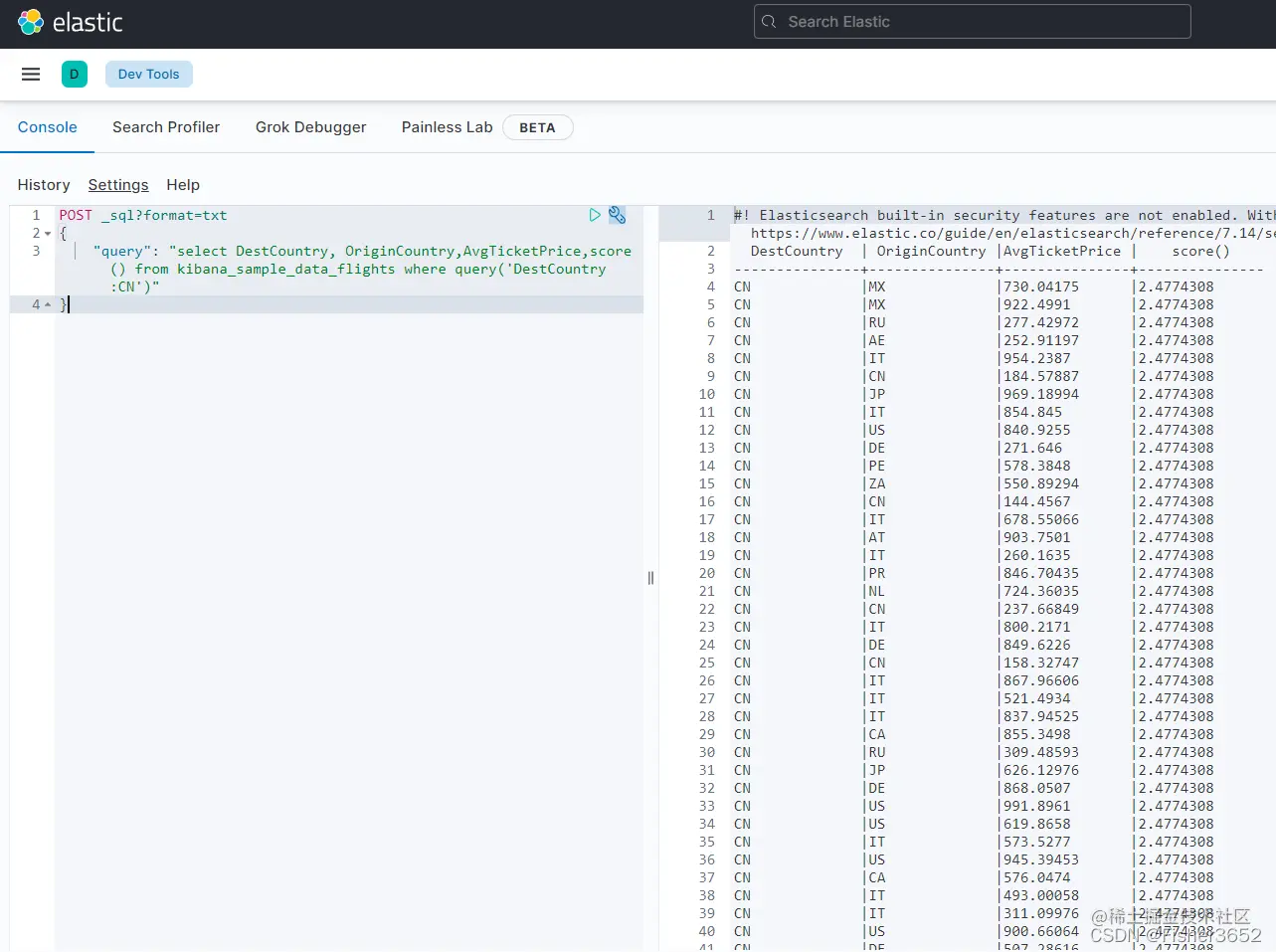Open the hamburger navigation menu
This screenshot has width=1276, height=952.
31,74
